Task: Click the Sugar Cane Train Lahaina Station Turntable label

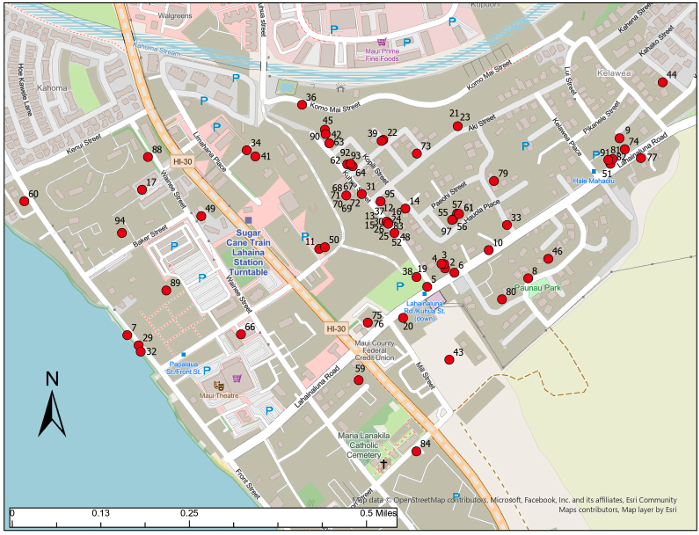Action: (248, 252)
